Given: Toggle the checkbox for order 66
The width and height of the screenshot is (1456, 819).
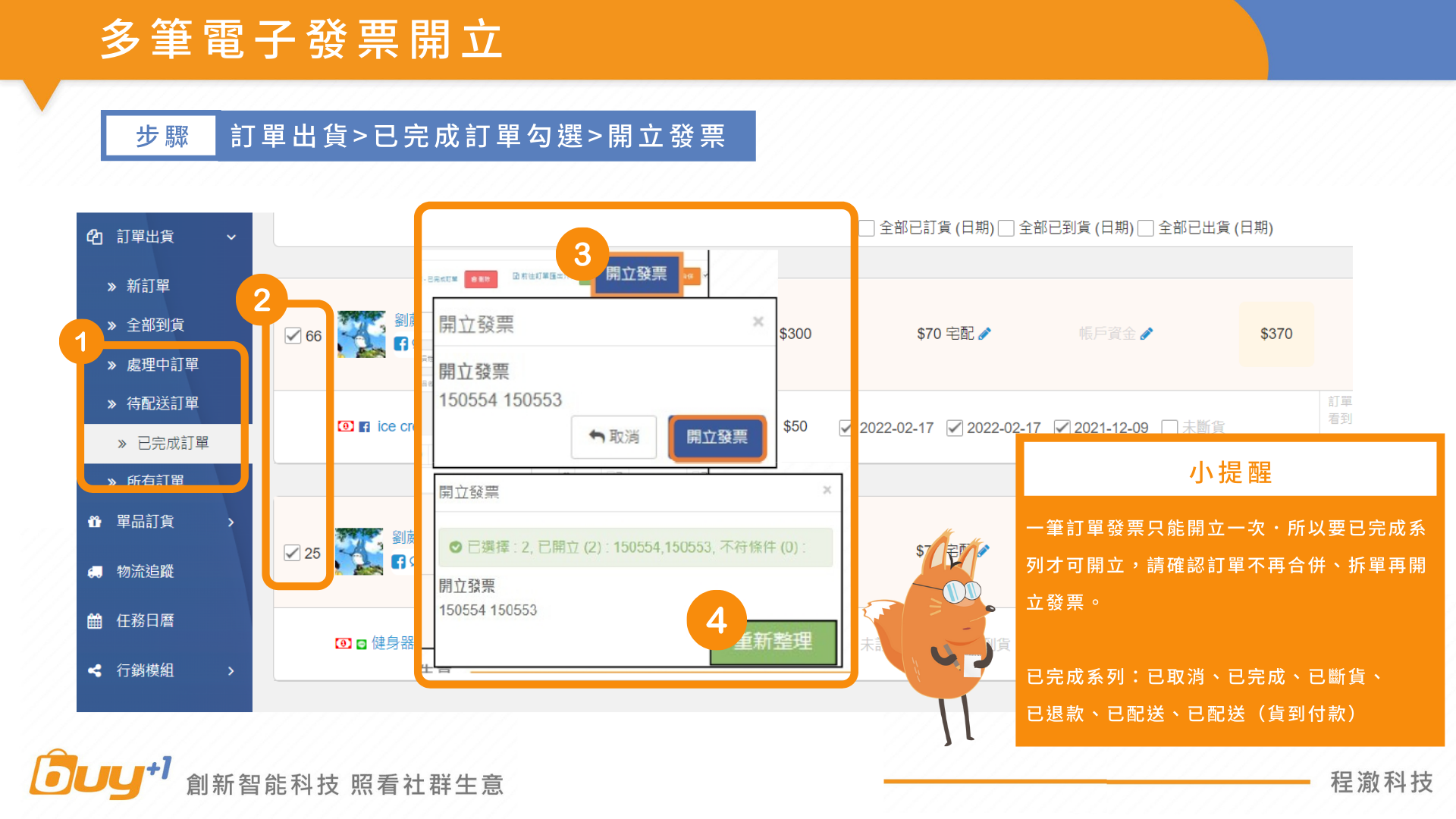Looking at the screenshot, I should tap(293, 336).
